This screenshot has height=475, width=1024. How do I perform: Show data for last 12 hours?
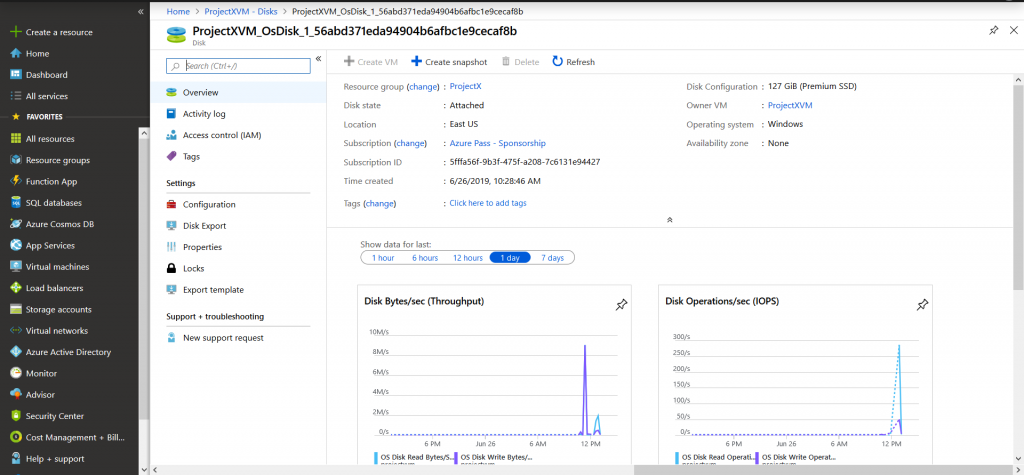[x=468, y=258]
